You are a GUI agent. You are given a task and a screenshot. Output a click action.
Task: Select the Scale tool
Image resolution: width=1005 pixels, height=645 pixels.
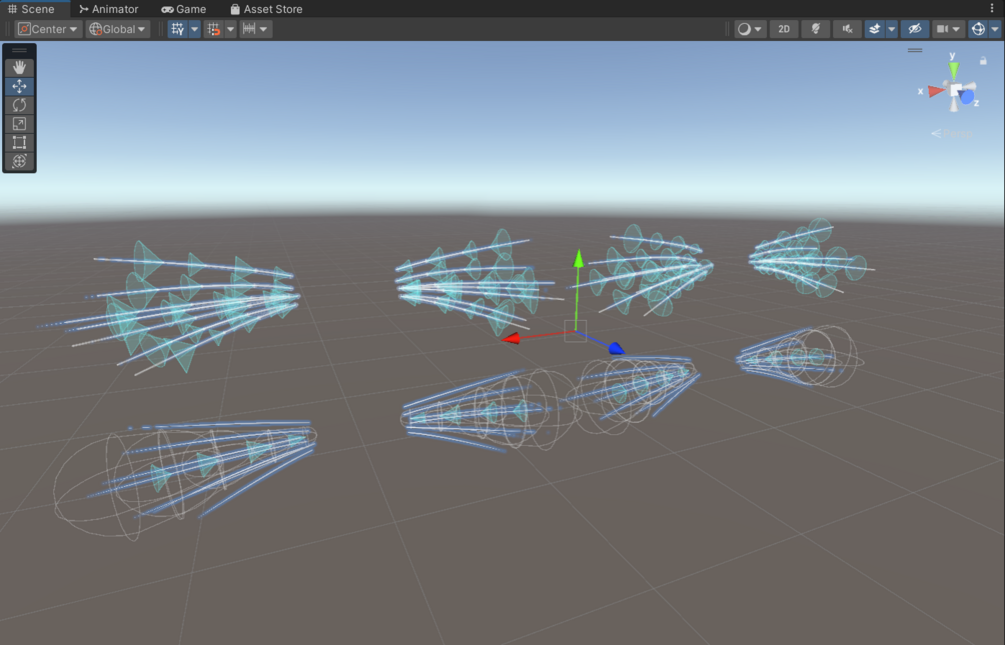click(x=19, y=124)
